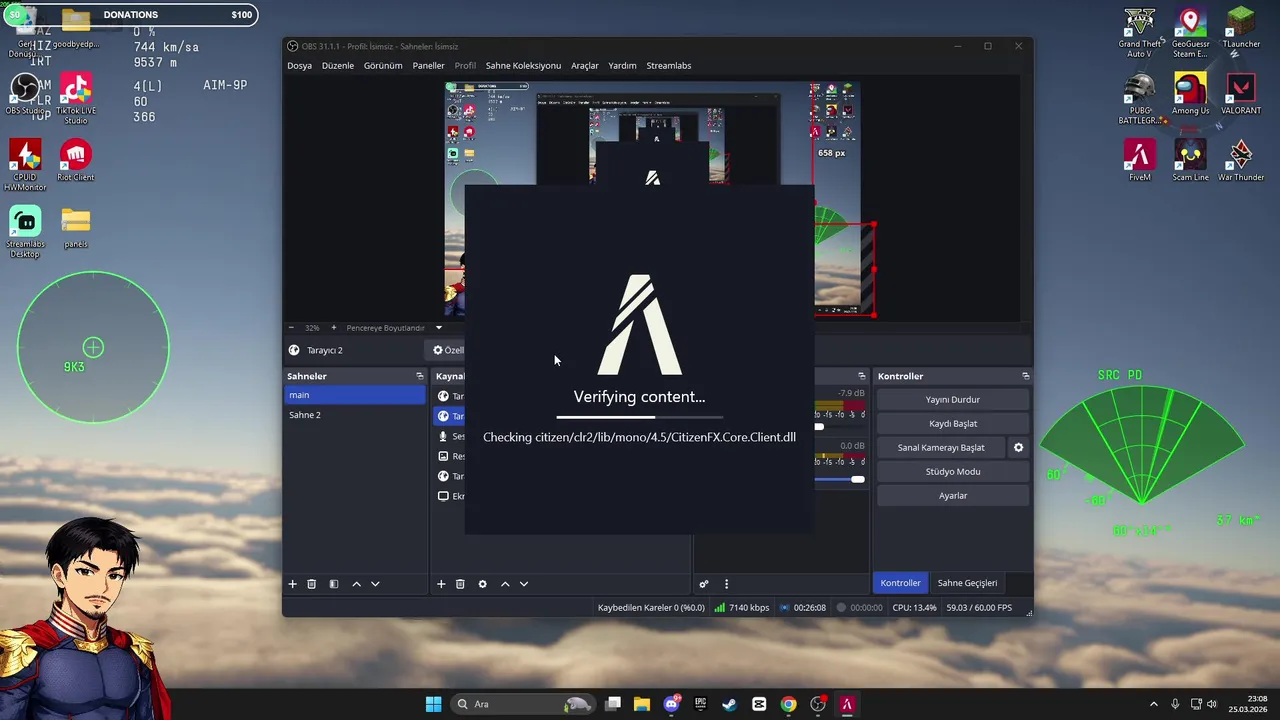This screenshot has height=720, width=1280.
Task: Open advanced audio properties gears icon
Action: 704,584
